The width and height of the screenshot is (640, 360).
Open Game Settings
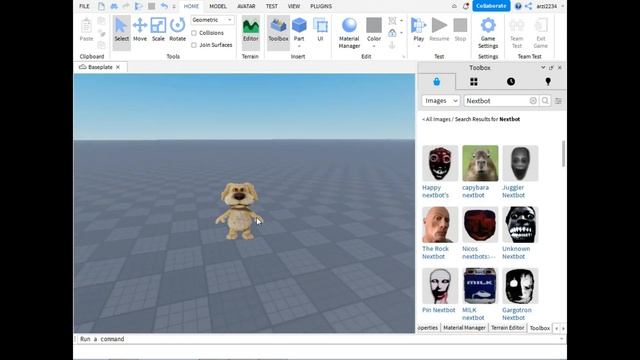point(488,33)
